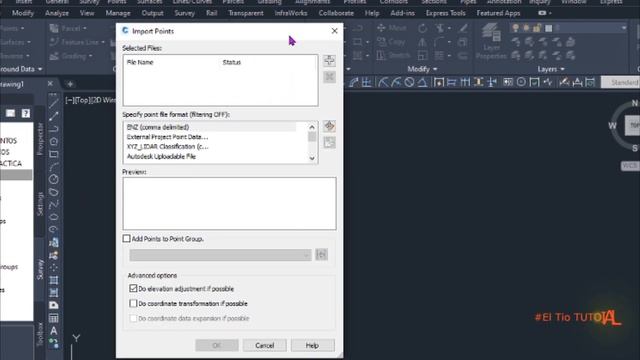Click the Mirror tool icon

(422, 42)
